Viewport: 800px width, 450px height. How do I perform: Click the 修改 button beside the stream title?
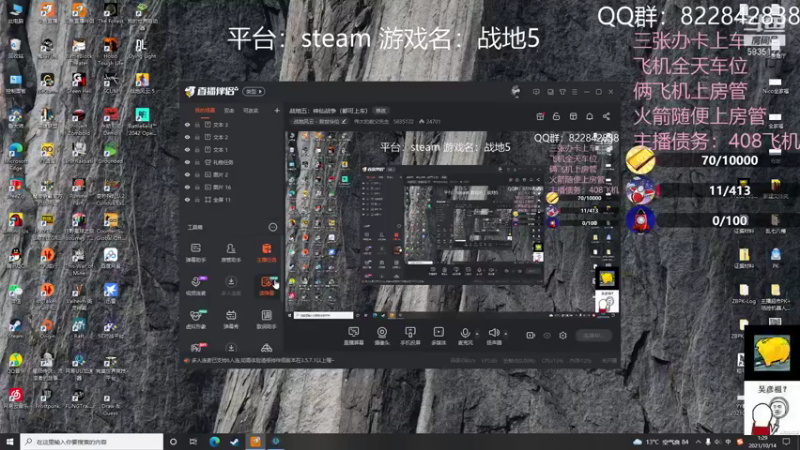381,111
